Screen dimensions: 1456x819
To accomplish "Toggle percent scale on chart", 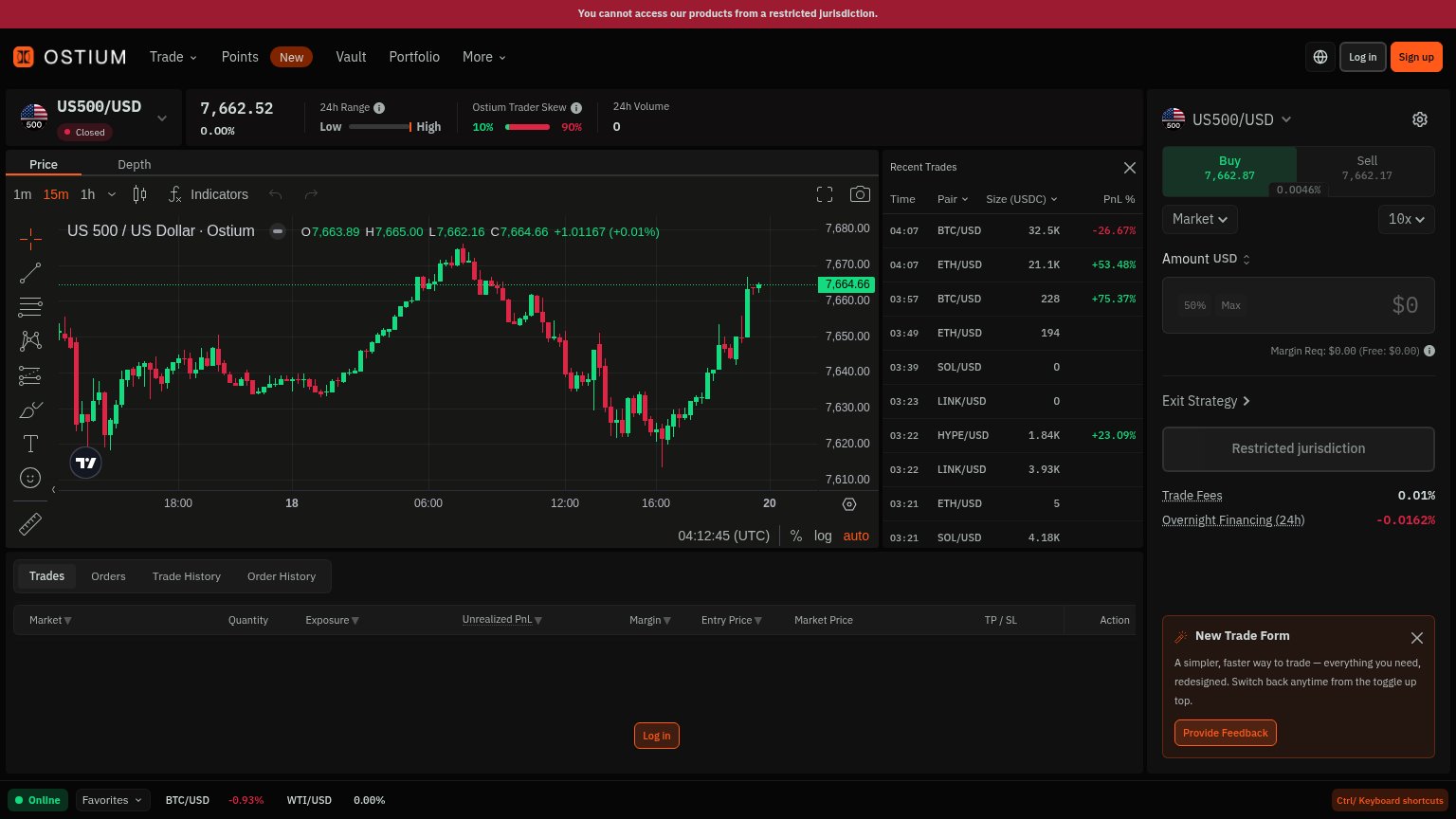I will [x=796, y=536].
